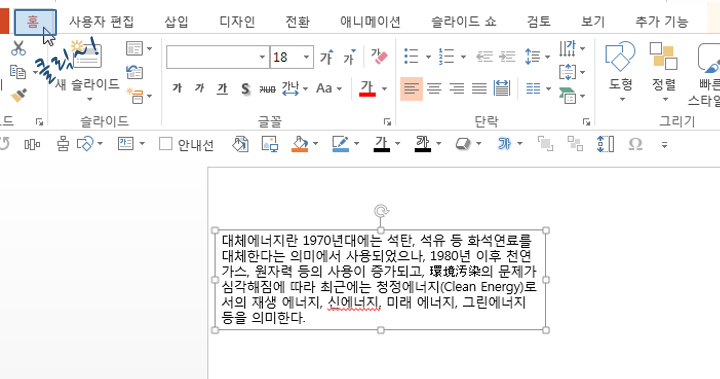This screenshot has height=379, width=720.
Task: Click the align center objects icon in quick toolbar
Action: click(63, 145)
